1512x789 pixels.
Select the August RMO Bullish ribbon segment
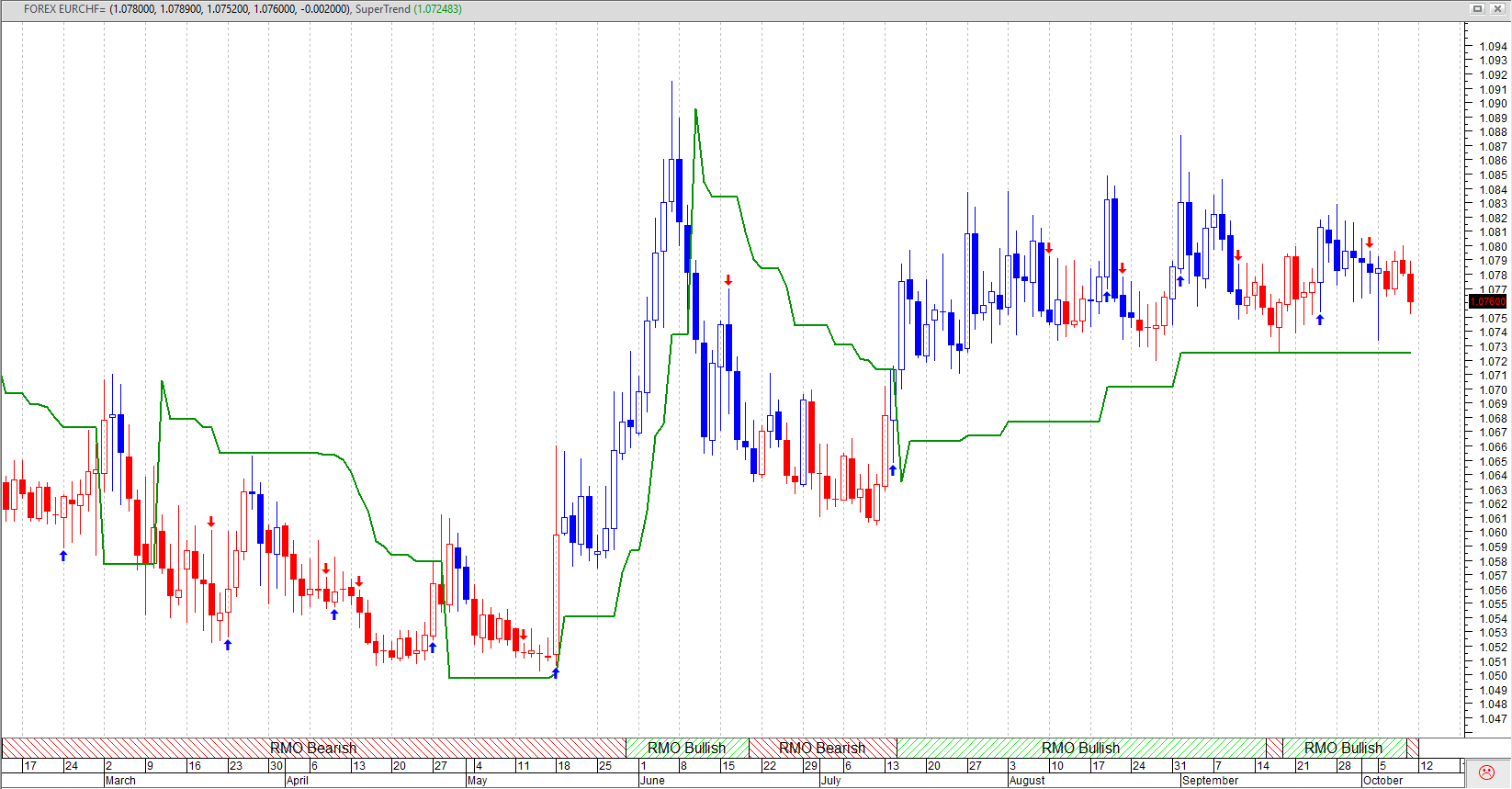click(x=1080, y=748)
